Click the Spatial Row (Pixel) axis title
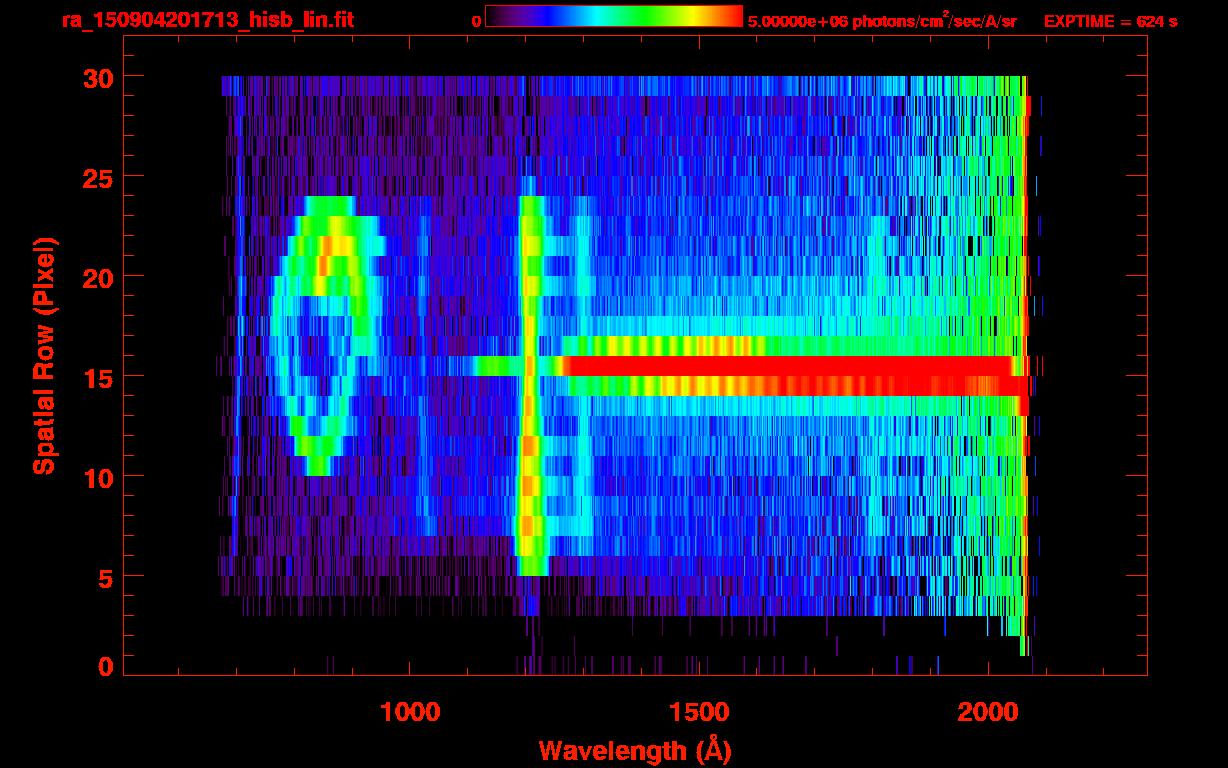Image resolution: width=1228 pixels, height=768 pixels. 43,356
